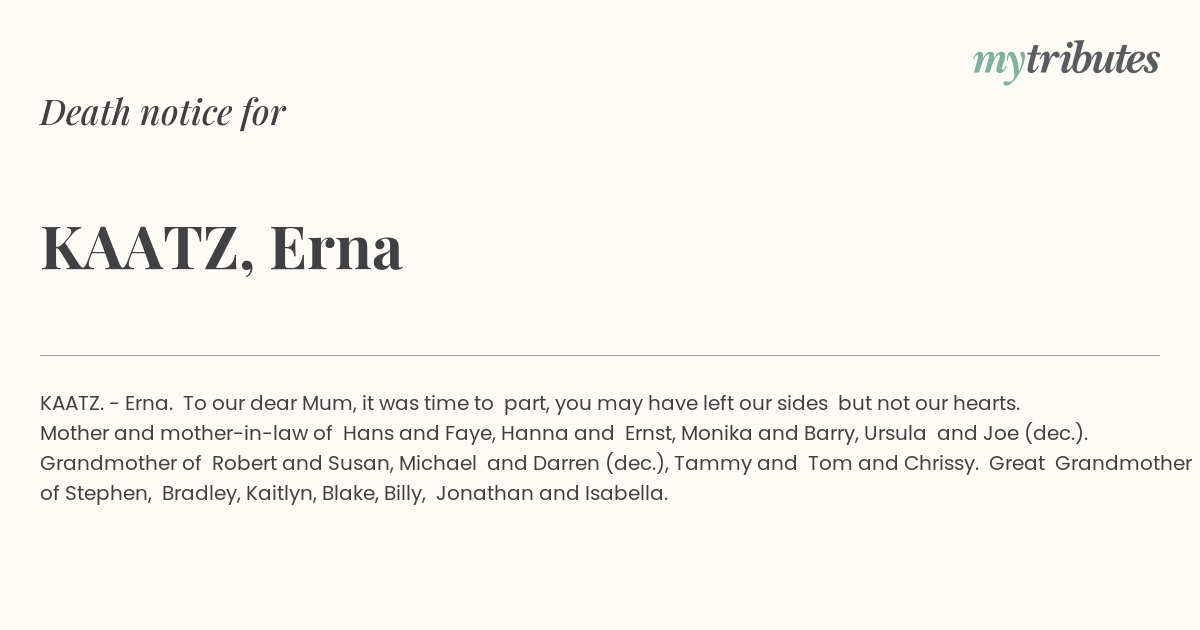Viewport: 1200px width, 630px height.
Task: Click the words "To our dear Mum"
Action: [268, 403]
